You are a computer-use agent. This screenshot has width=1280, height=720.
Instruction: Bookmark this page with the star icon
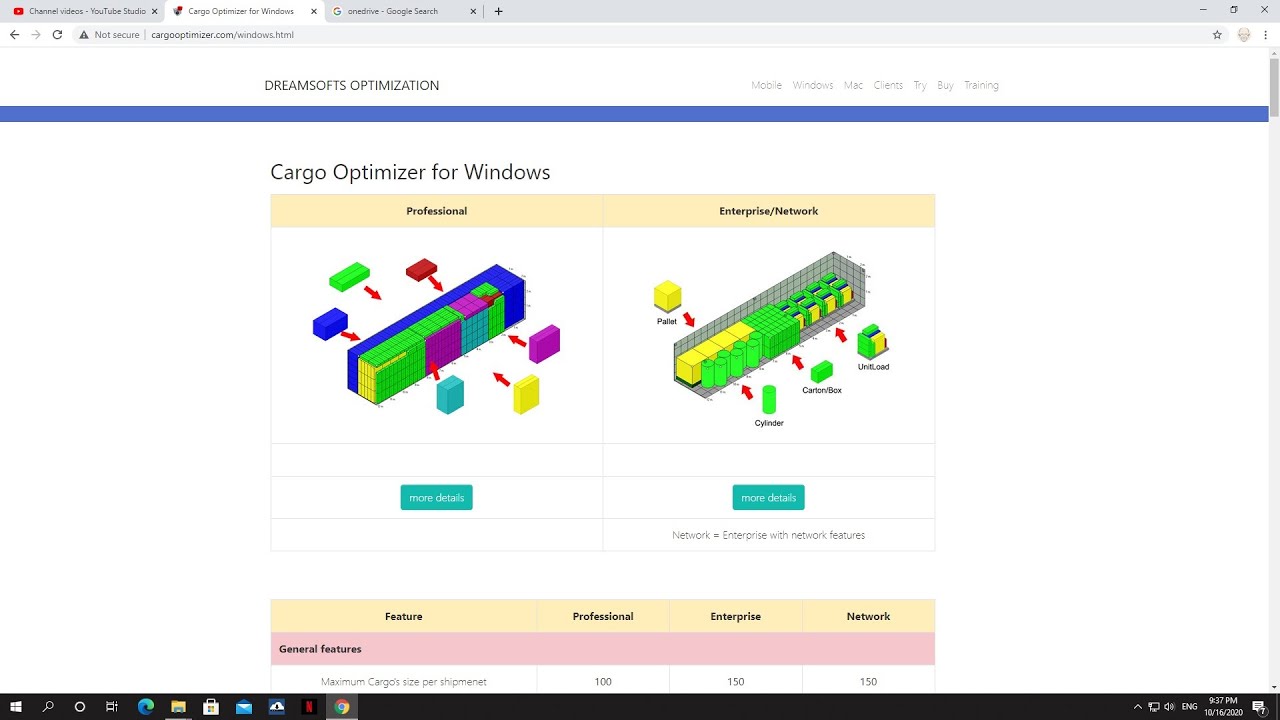point(1217,34)
